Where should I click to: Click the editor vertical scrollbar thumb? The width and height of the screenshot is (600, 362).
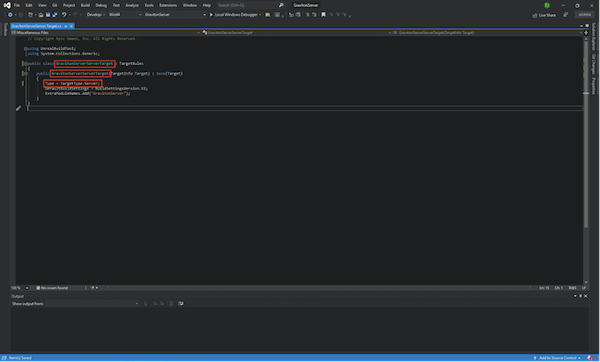(586, 134)
